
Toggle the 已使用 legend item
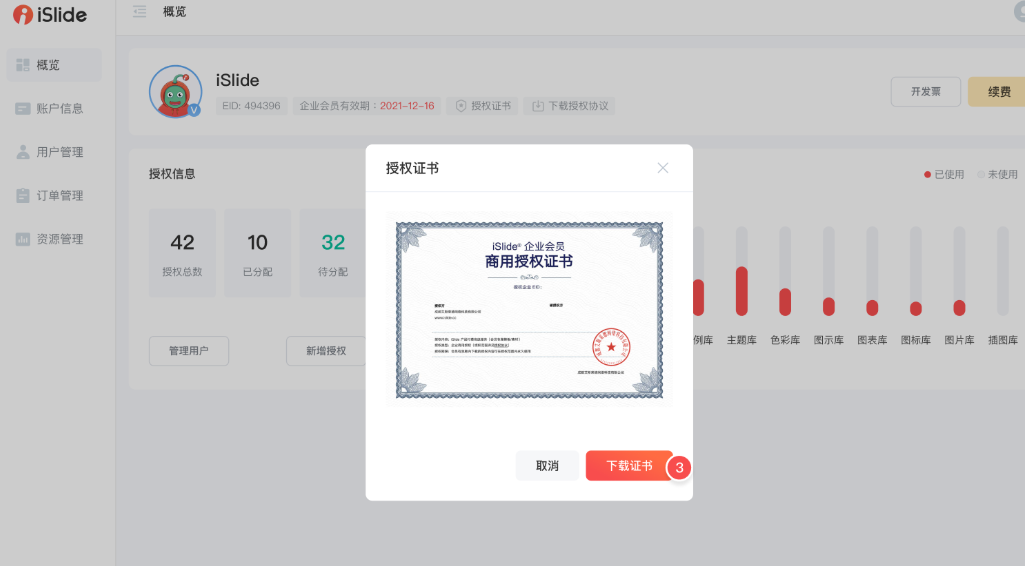(x=944, y=175)
